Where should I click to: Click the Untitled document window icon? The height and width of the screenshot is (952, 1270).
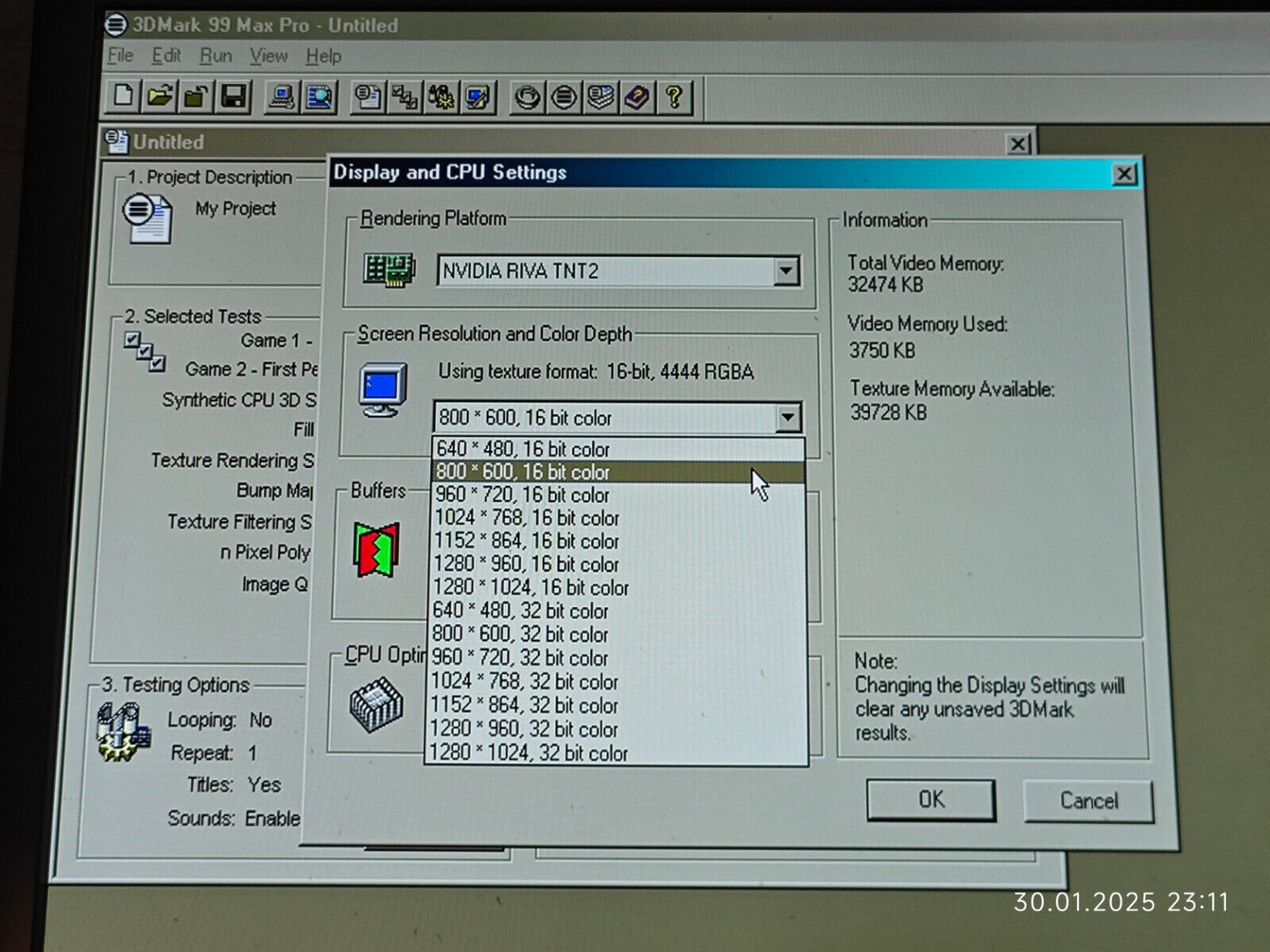tap(116, 141)
